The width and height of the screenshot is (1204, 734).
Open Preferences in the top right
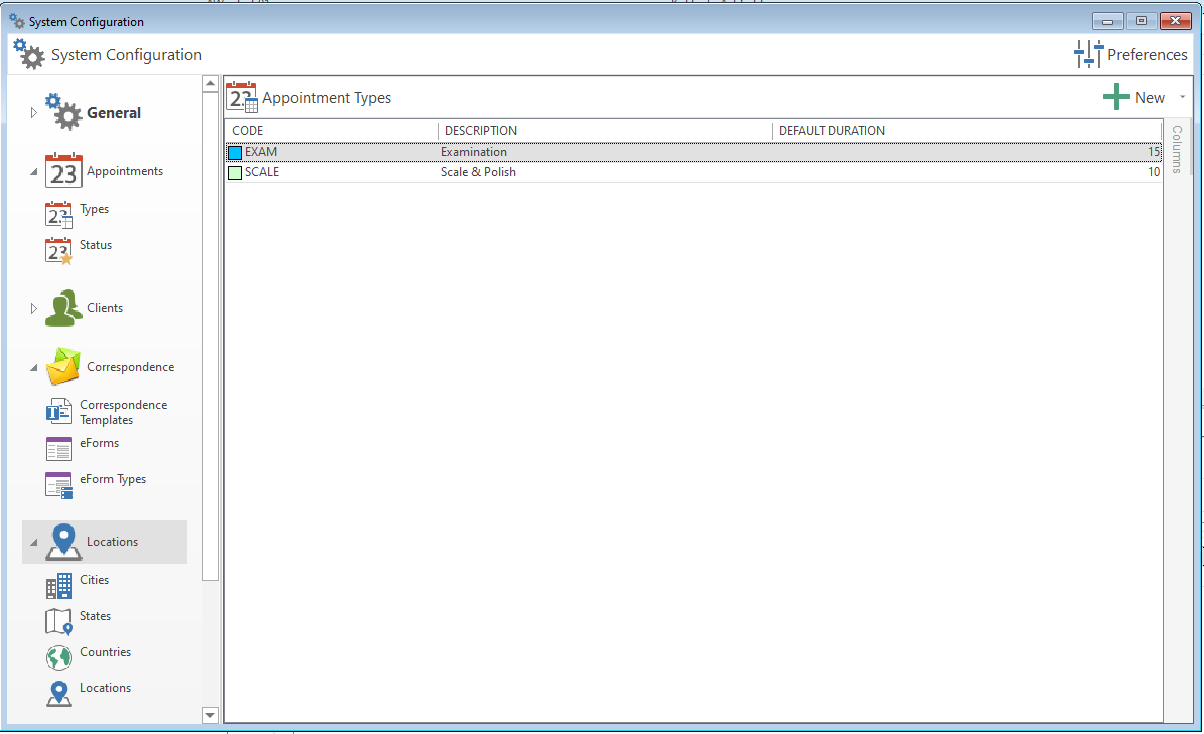pos(1131,55)
